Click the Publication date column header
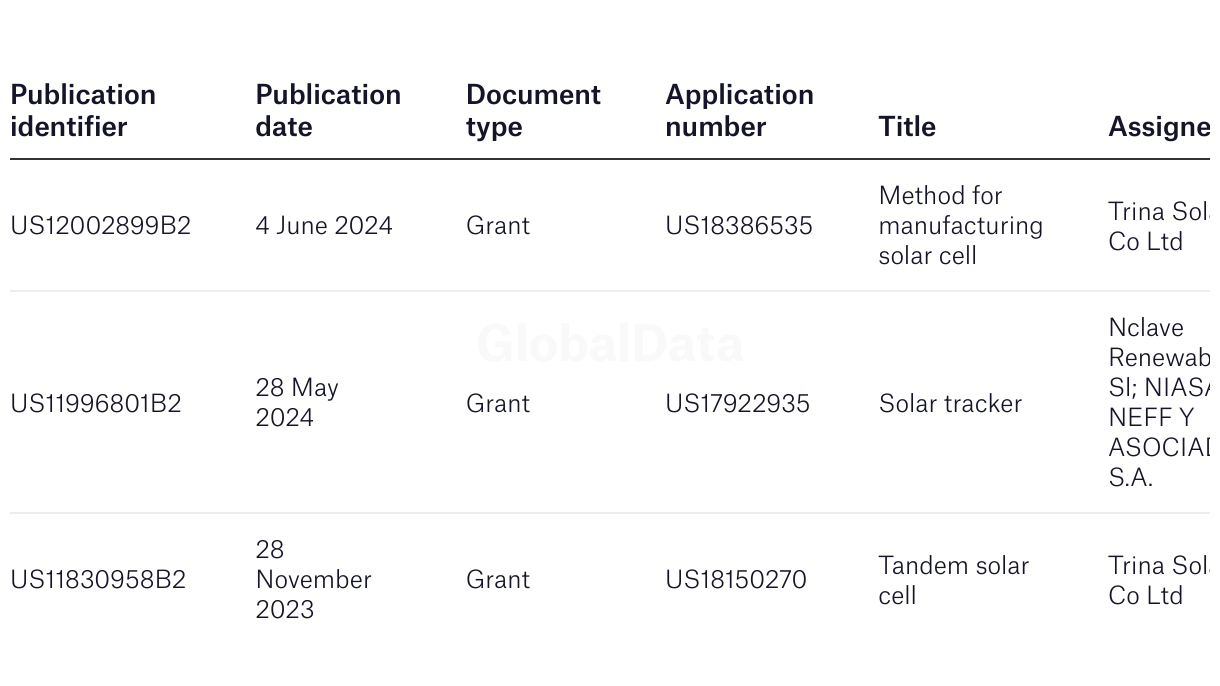This screenshot has width=1220, height=686. tap(328, 111)
